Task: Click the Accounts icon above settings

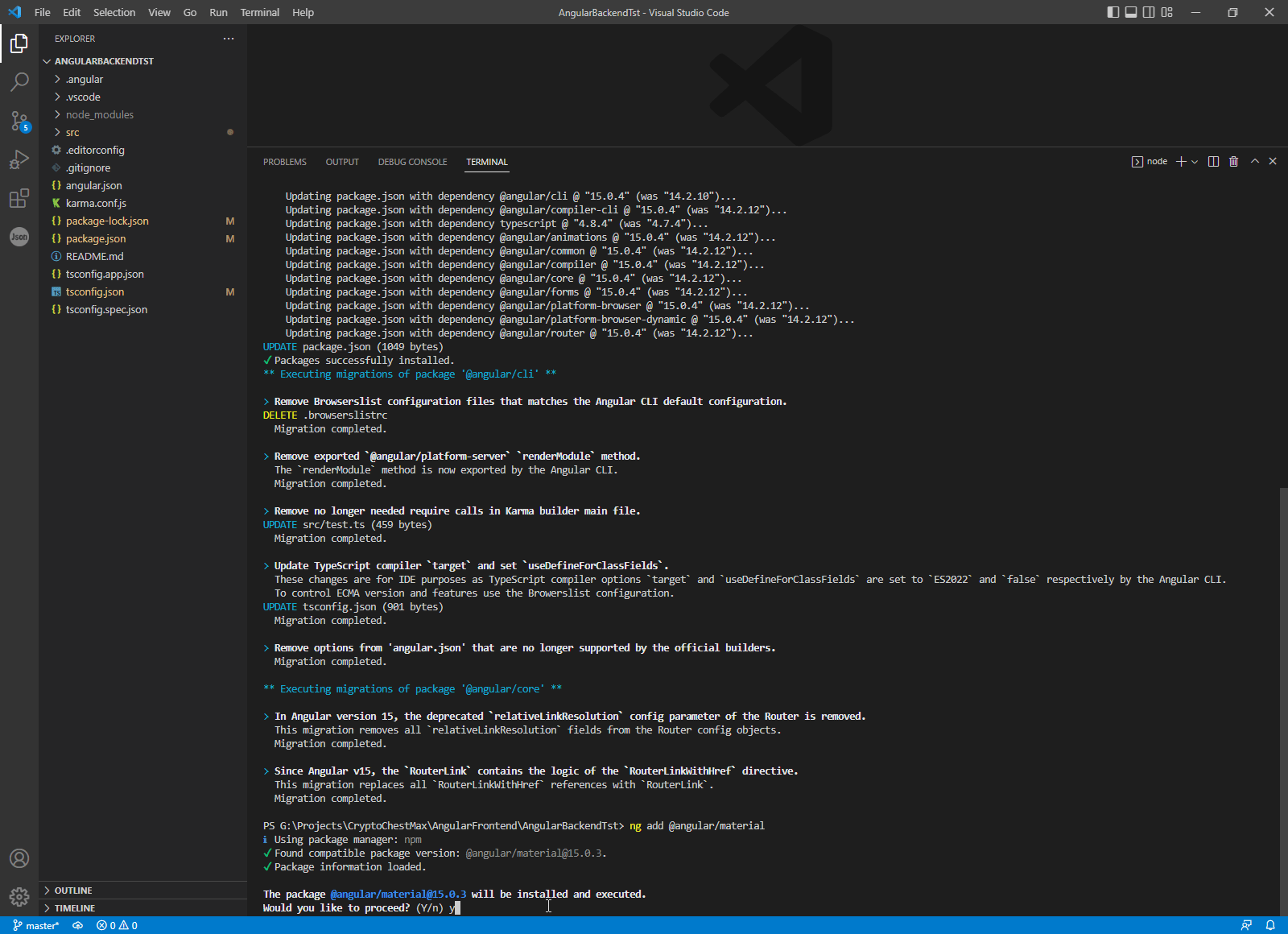Action: point(19,858)
